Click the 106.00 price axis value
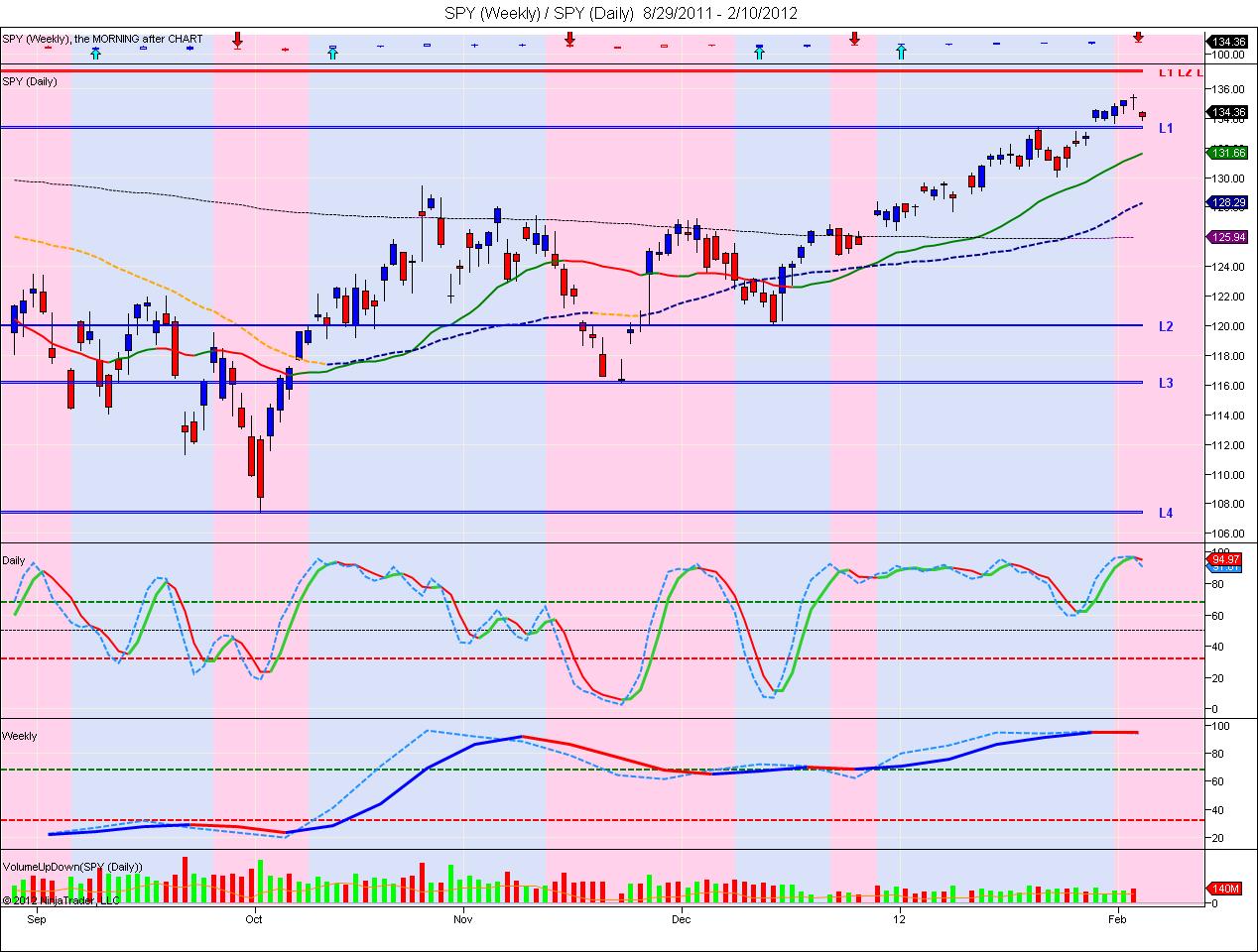 (1228, 534)
